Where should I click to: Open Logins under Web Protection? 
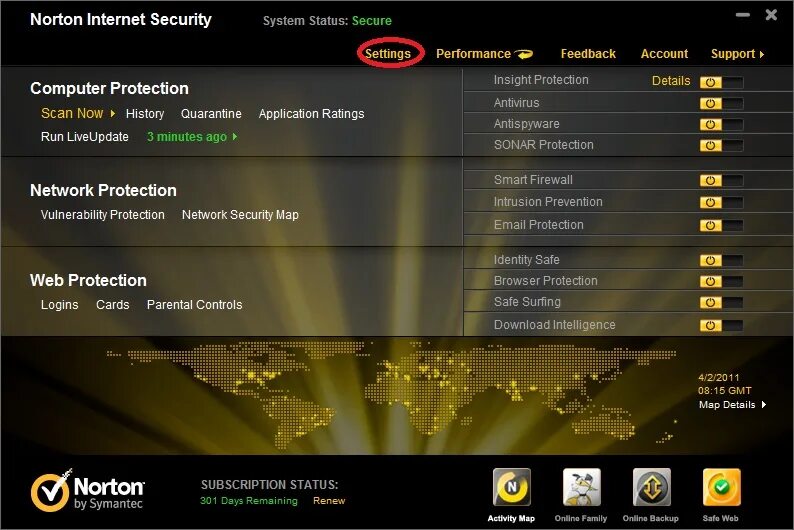click(x=60, y=305)
